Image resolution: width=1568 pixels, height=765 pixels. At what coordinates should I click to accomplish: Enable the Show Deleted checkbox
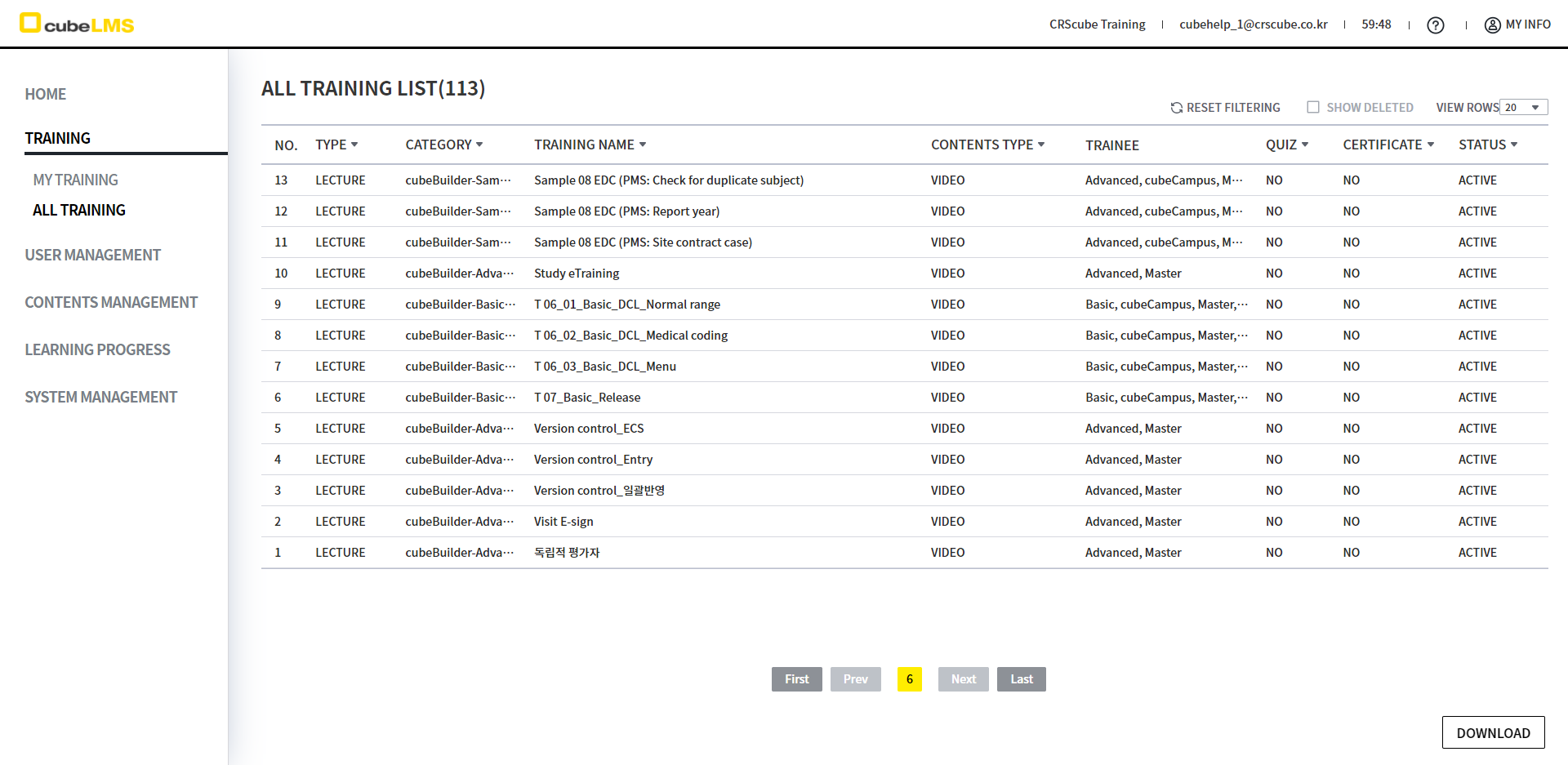point(1313,108)
